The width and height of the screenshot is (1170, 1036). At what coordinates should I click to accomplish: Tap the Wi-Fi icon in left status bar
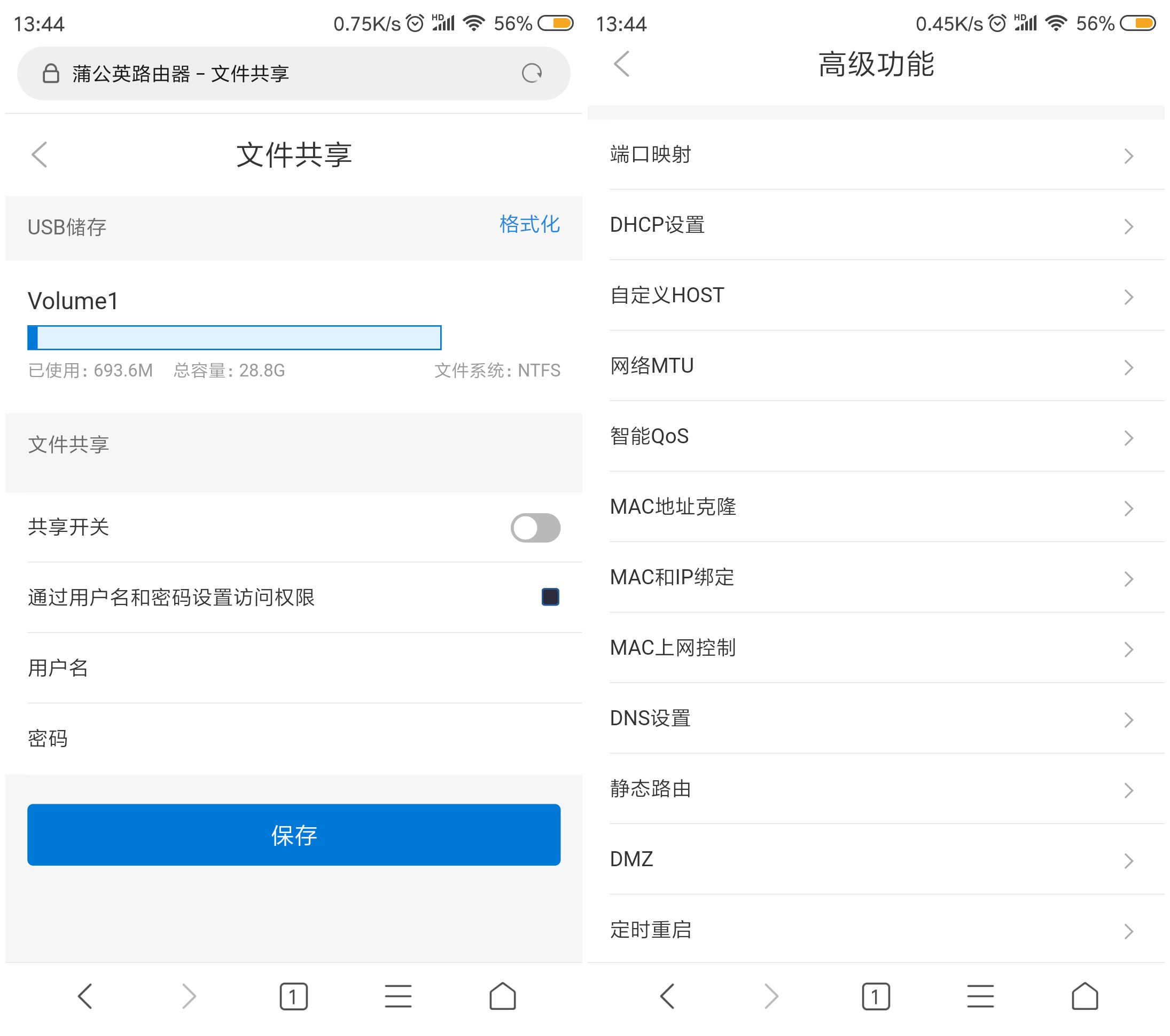pyautogui.click(x=474, y=23)
